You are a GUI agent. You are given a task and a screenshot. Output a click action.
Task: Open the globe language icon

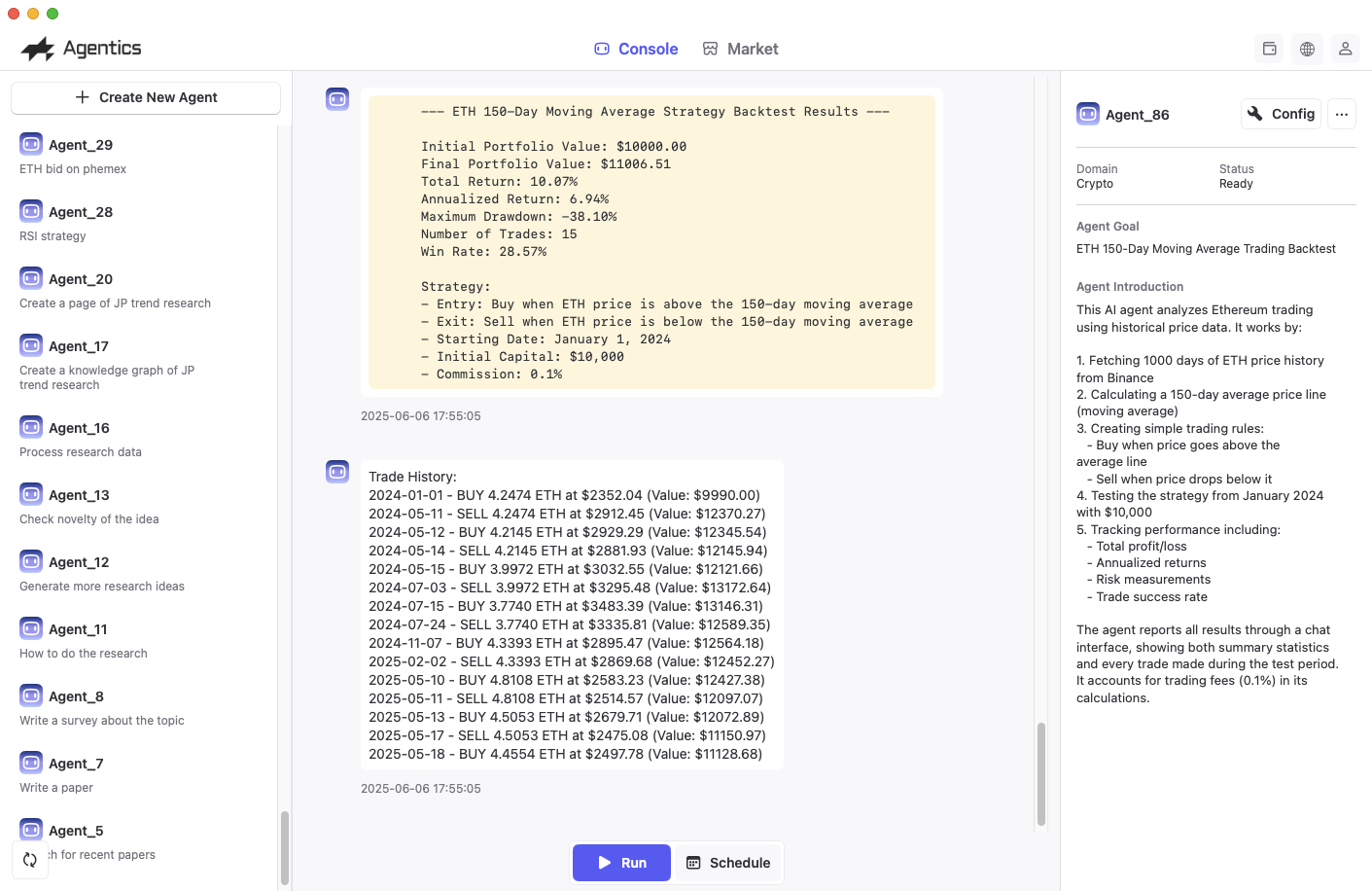point(1307,49)
